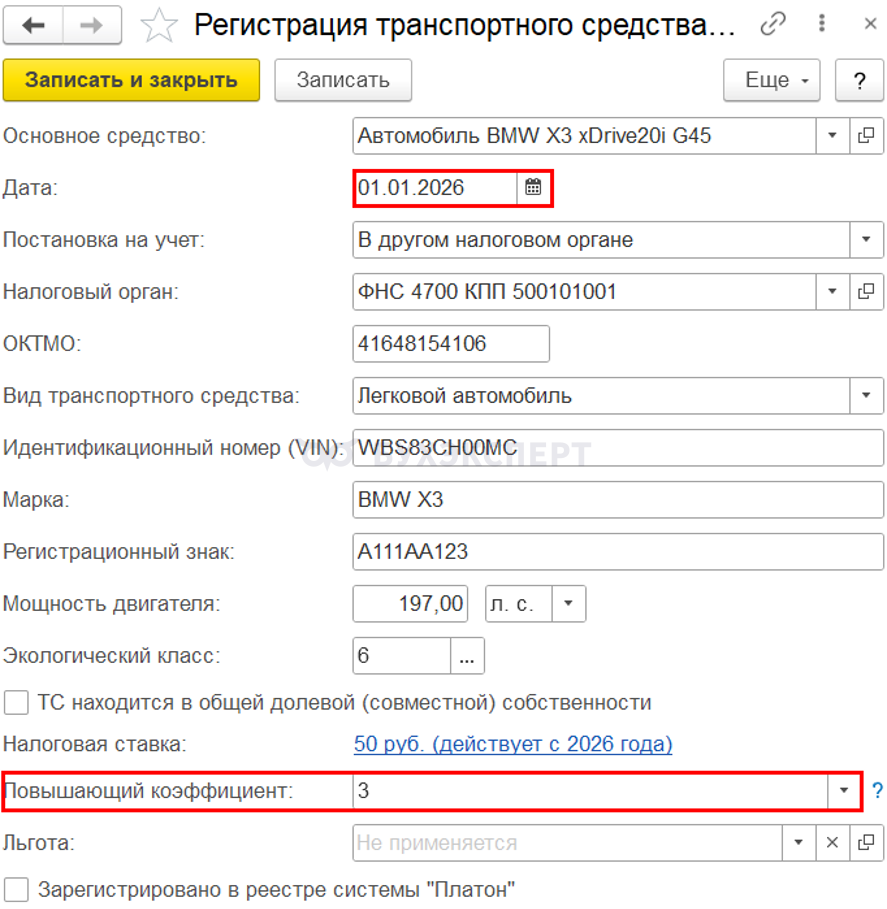Expand the Налоговый орган dropdown
The height and width of the screenshot is (909, 887).
coord(833,291)
